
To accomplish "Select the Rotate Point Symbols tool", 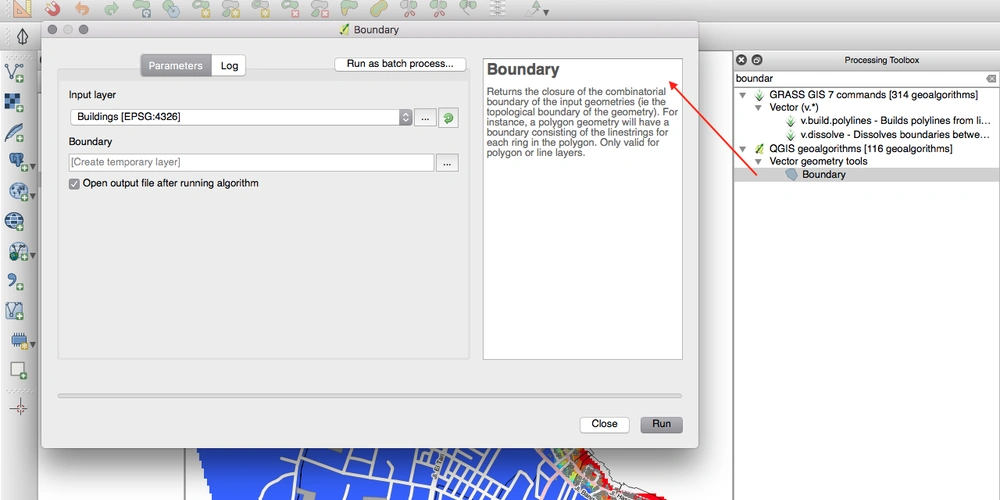I will tap(533, 9).
